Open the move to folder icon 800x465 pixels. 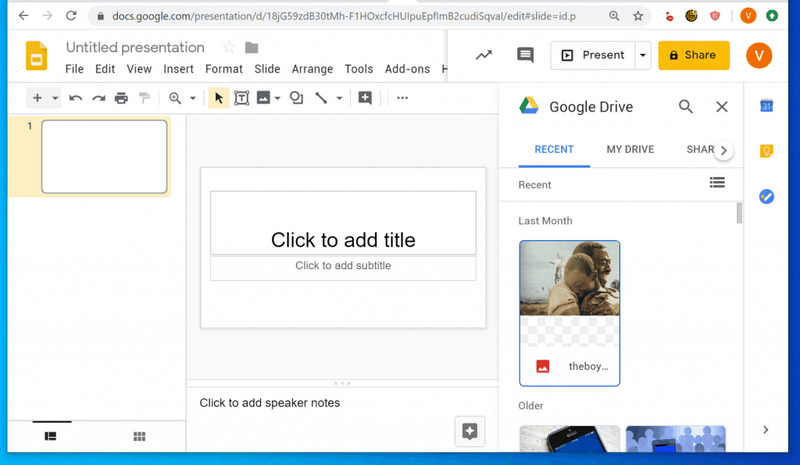tap(252, 47)
